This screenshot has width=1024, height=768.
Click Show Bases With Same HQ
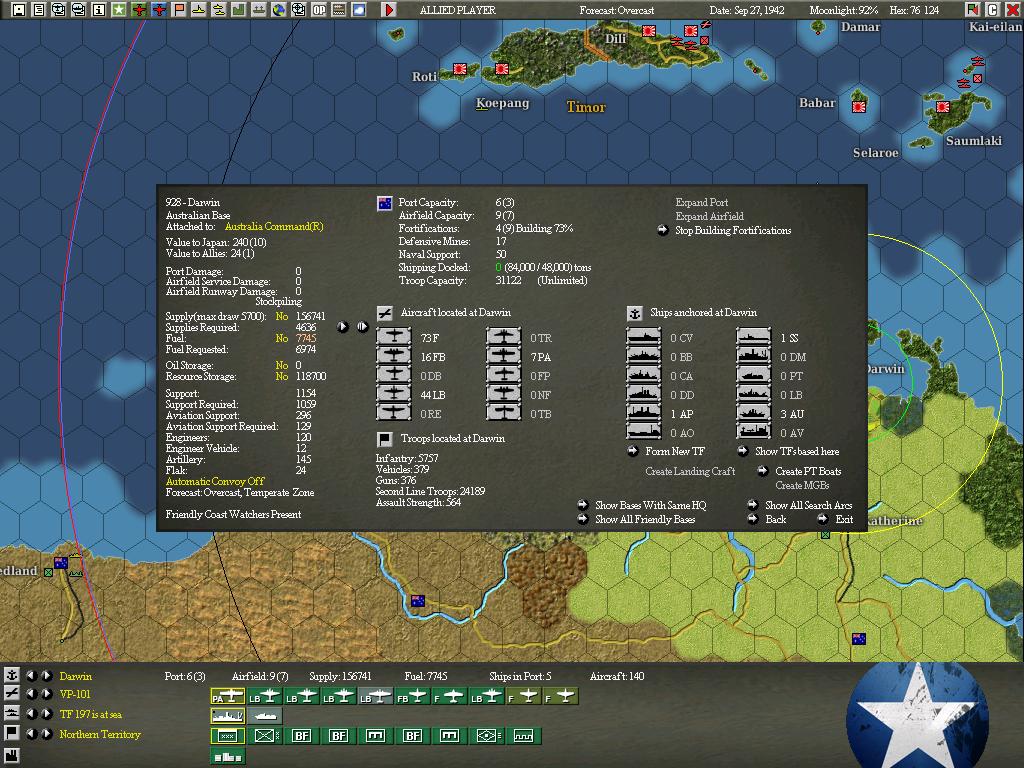650,505
